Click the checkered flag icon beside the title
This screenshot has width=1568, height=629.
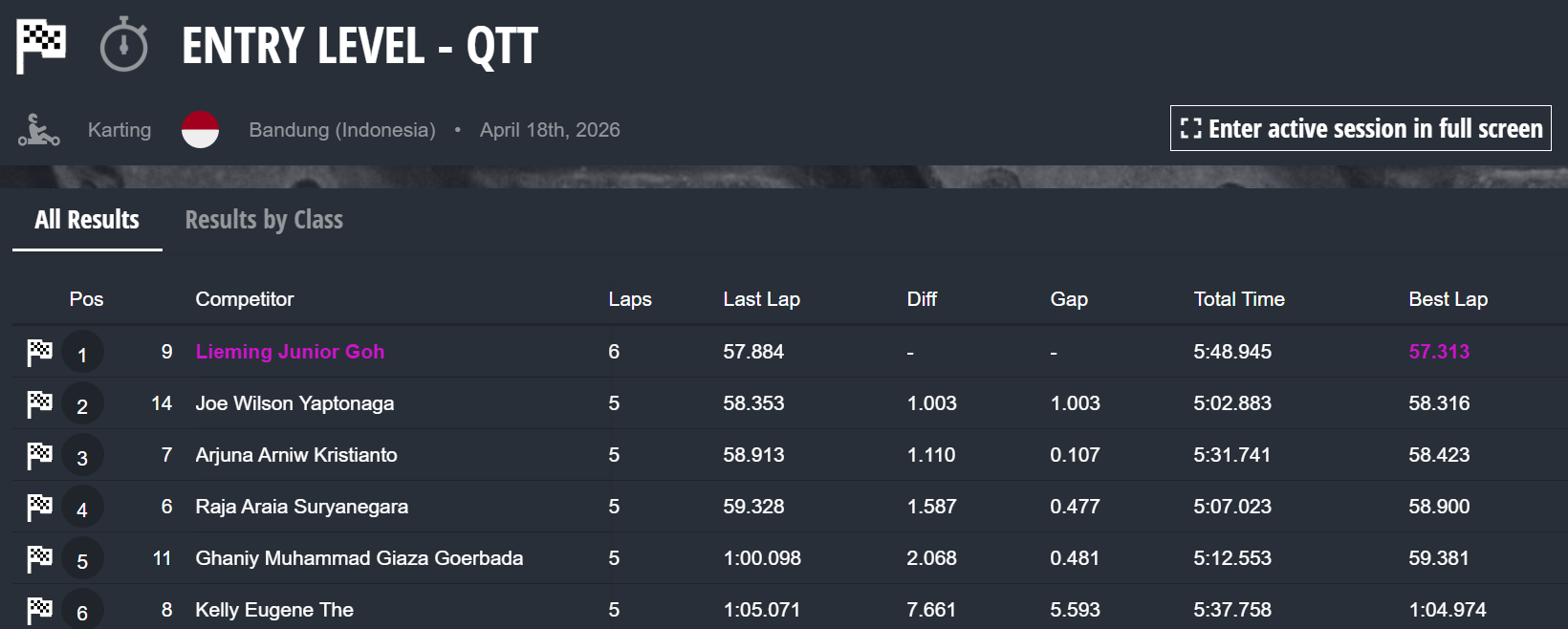click(x=41, y=46)
